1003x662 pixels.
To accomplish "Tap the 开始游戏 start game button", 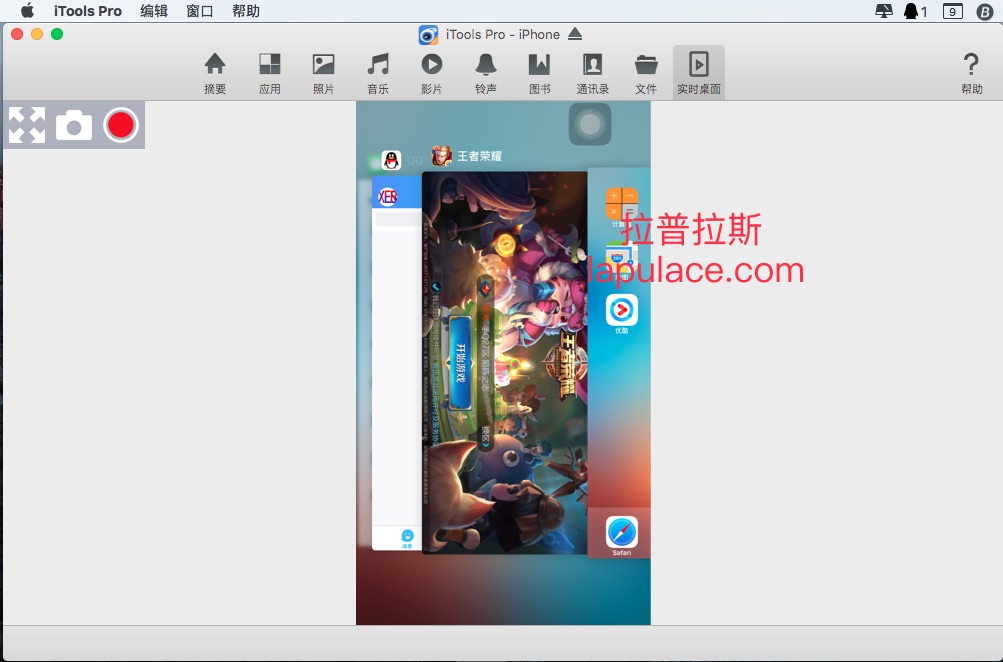I will tap(460, 363).
